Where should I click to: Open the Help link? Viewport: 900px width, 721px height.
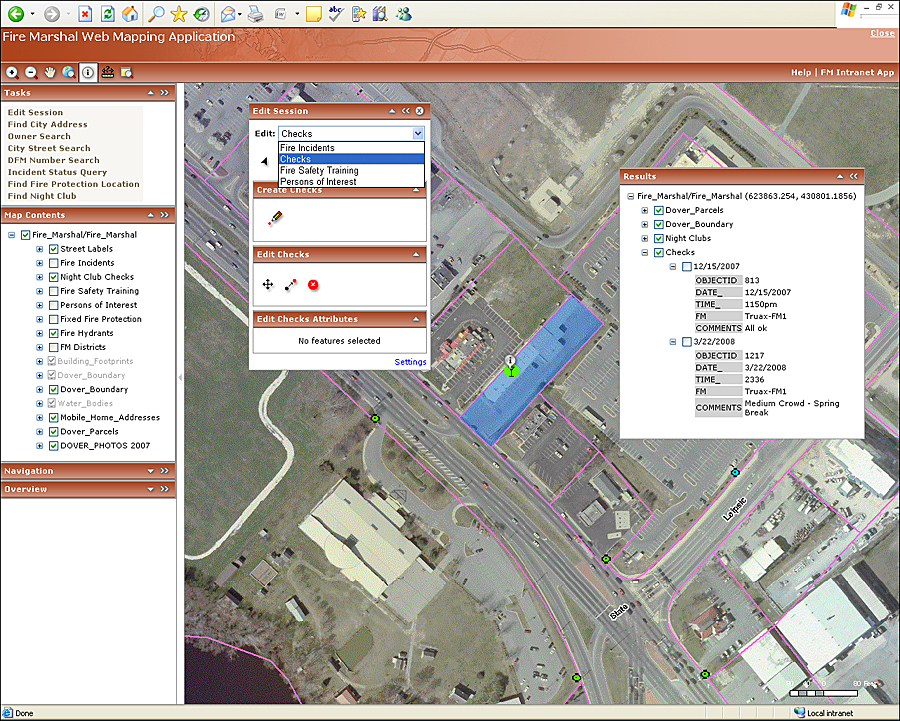coord(800,73)
